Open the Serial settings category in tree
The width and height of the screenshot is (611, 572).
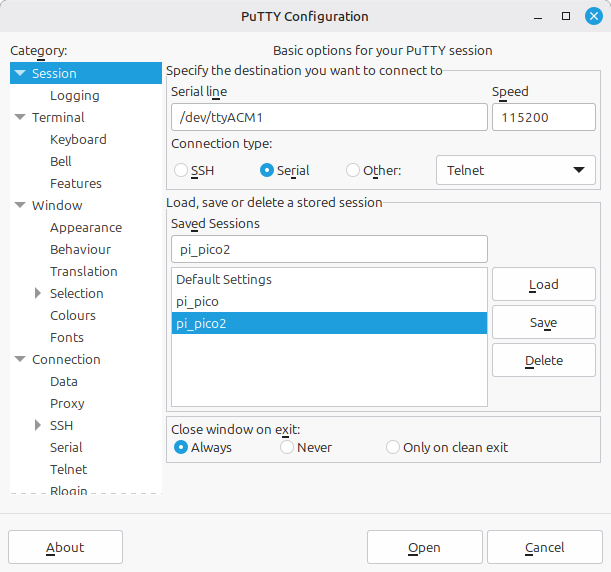(66, 448)
